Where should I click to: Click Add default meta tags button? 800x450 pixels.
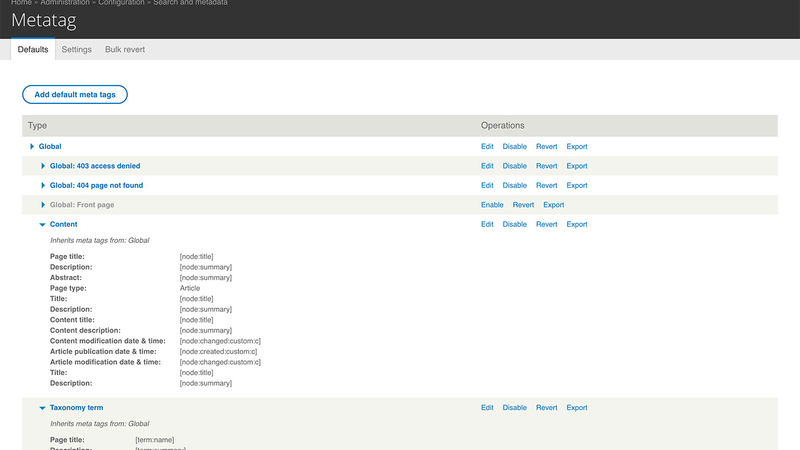[x=75, y=94]
